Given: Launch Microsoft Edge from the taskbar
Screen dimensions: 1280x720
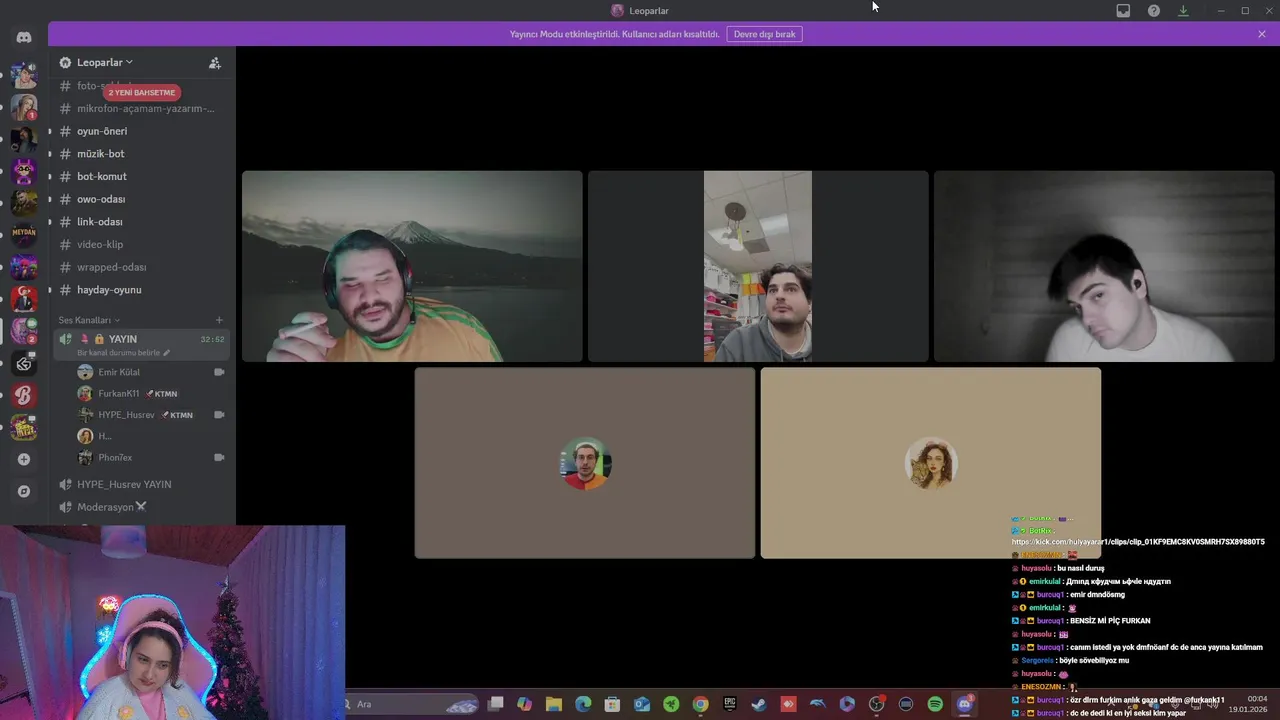Looking at the screenshot, I should pos(583,704).
